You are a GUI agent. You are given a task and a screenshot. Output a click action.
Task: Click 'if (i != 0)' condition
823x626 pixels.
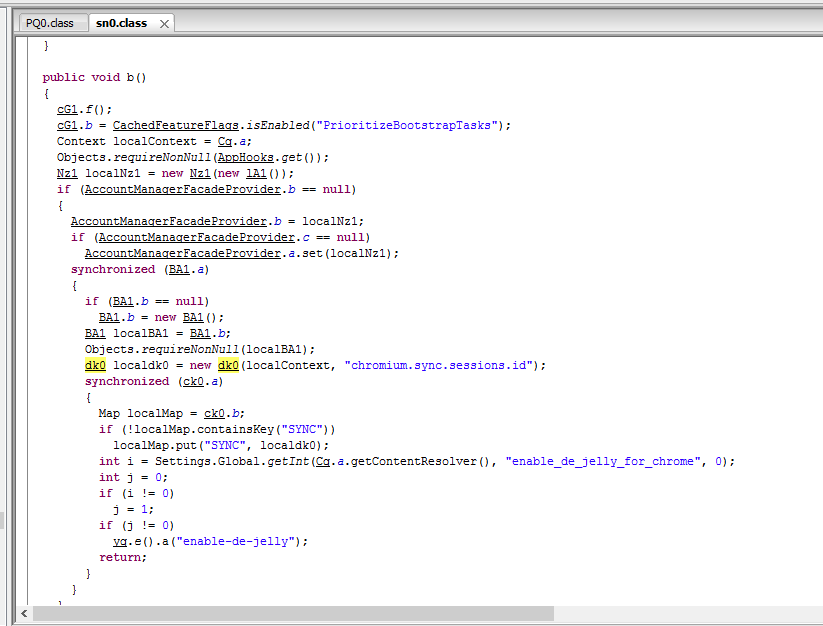(136, 494)
